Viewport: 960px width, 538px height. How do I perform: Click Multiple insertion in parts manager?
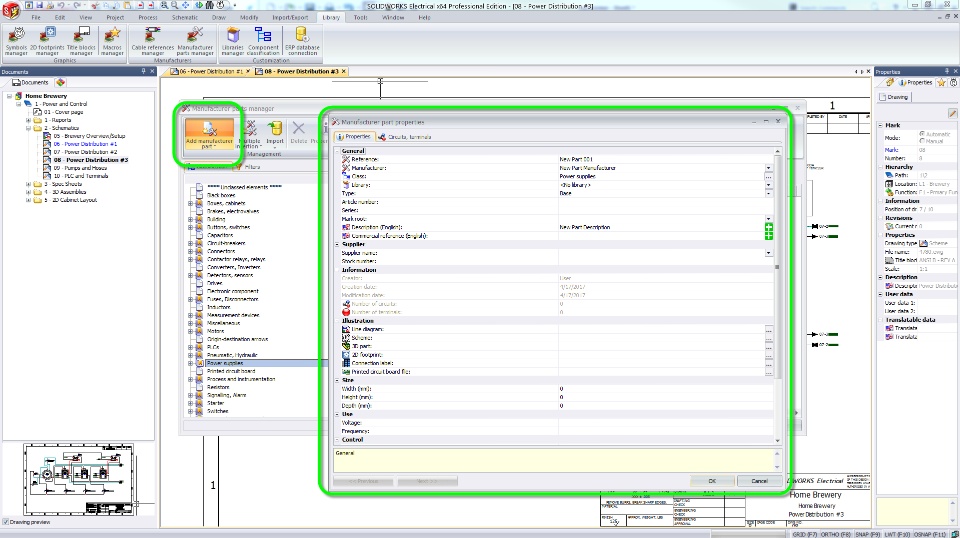pos(249,135)
